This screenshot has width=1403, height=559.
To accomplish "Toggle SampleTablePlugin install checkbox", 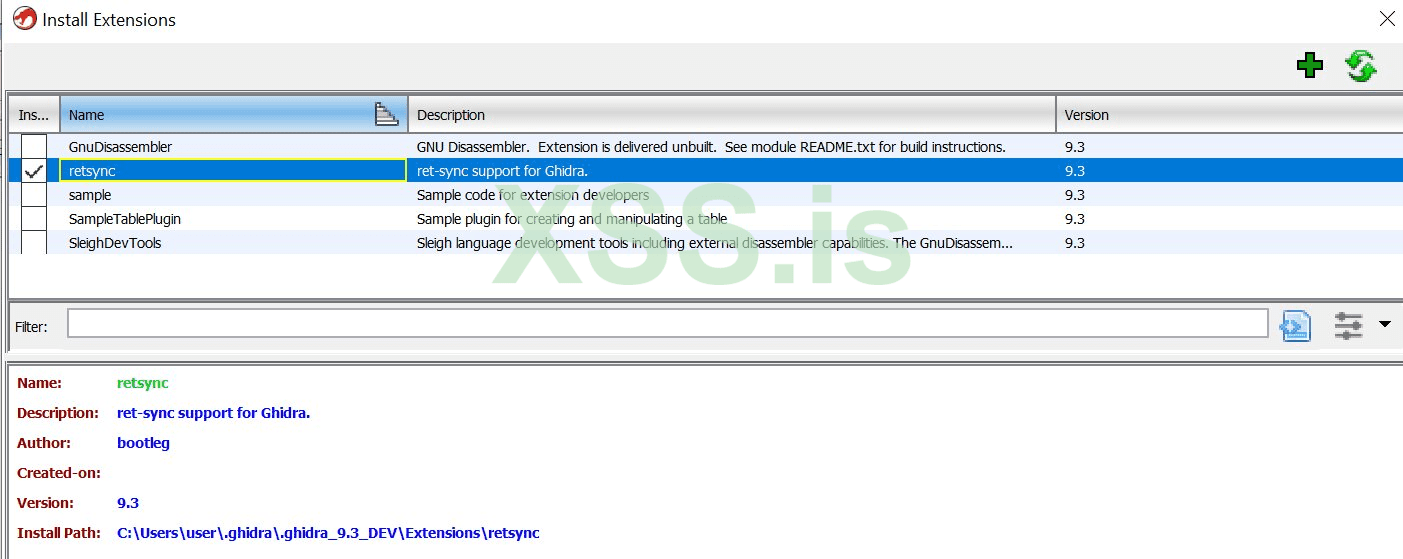I will (34, 219).
